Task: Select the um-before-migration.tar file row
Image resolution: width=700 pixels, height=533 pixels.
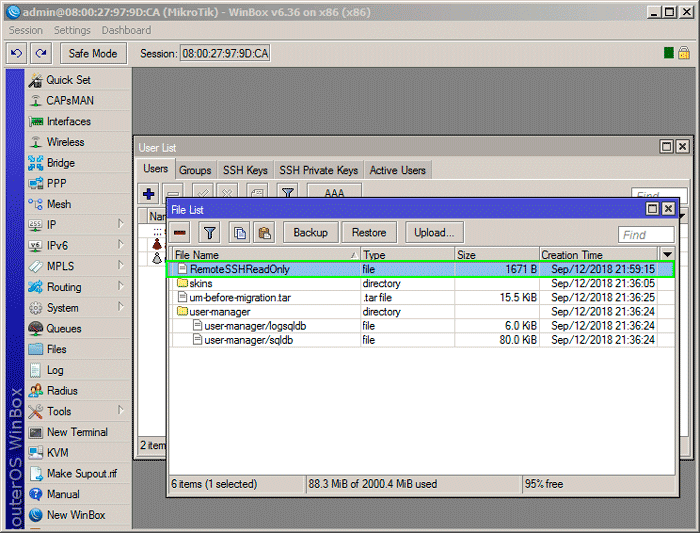Action: click(x=240, y=298)
